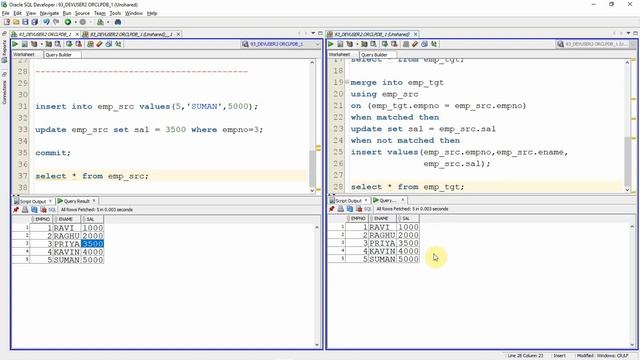Screen dimensions: 640x360
Task: Open the Tools menu
Action: tap(115, 13)
